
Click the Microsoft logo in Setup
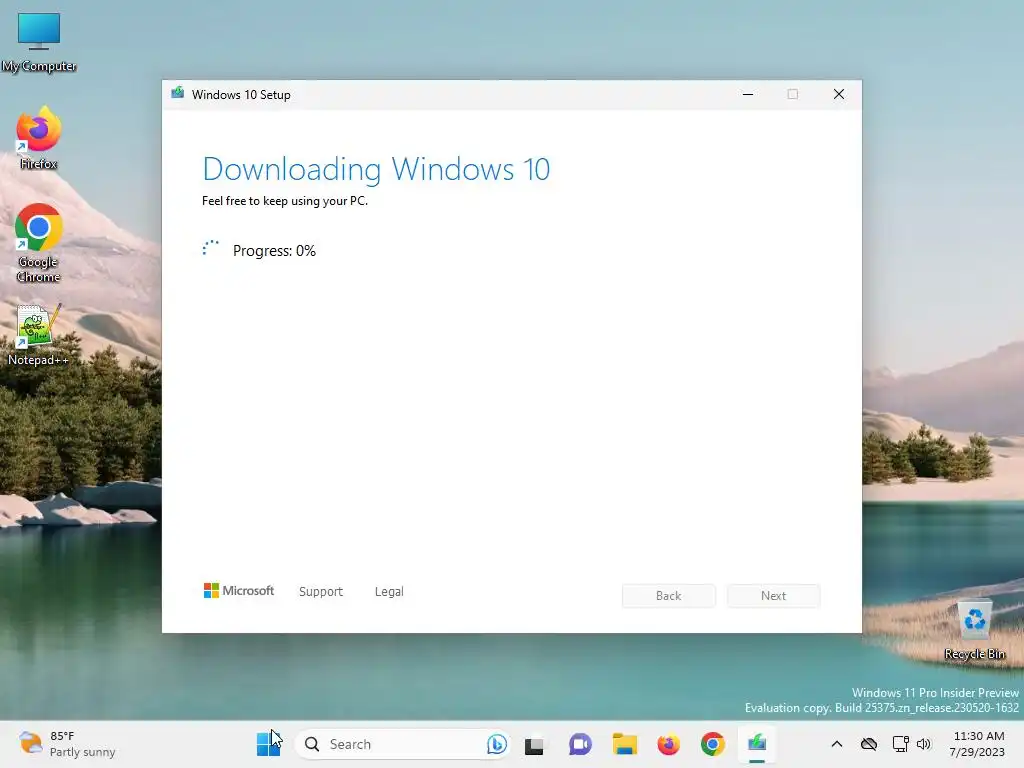pos(239,591)
